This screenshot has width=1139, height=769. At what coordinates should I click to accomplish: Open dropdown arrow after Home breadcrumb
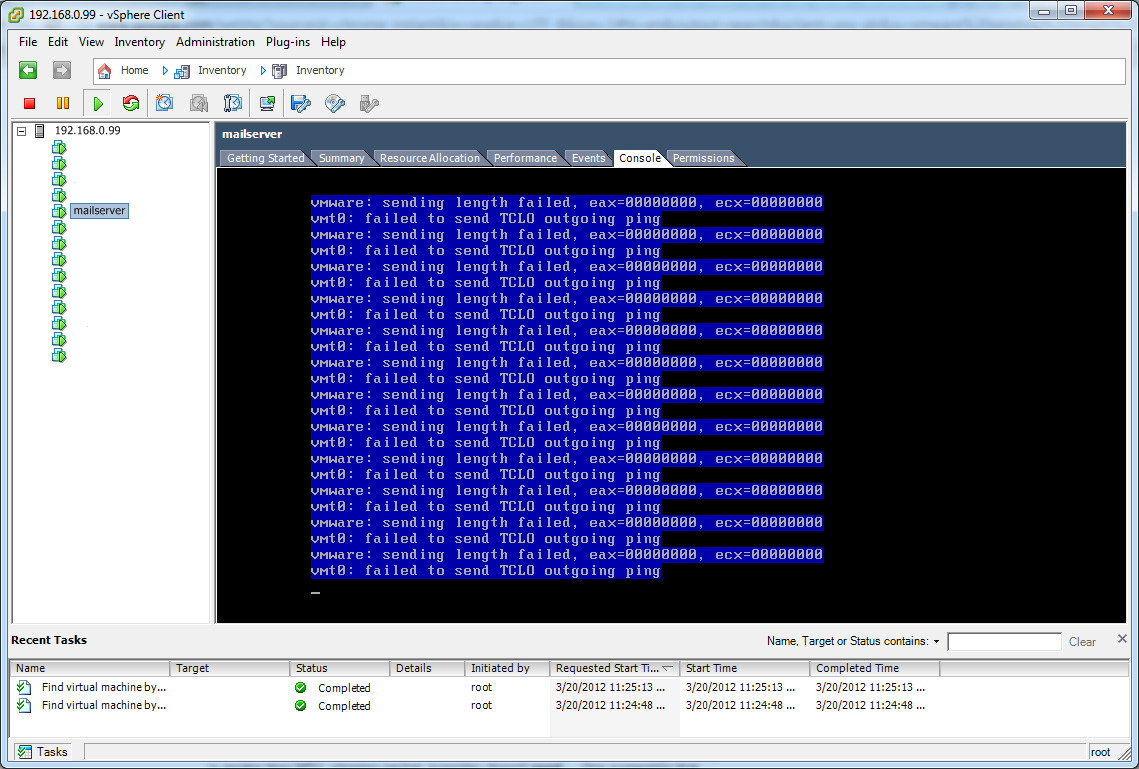tap(165, 70)
